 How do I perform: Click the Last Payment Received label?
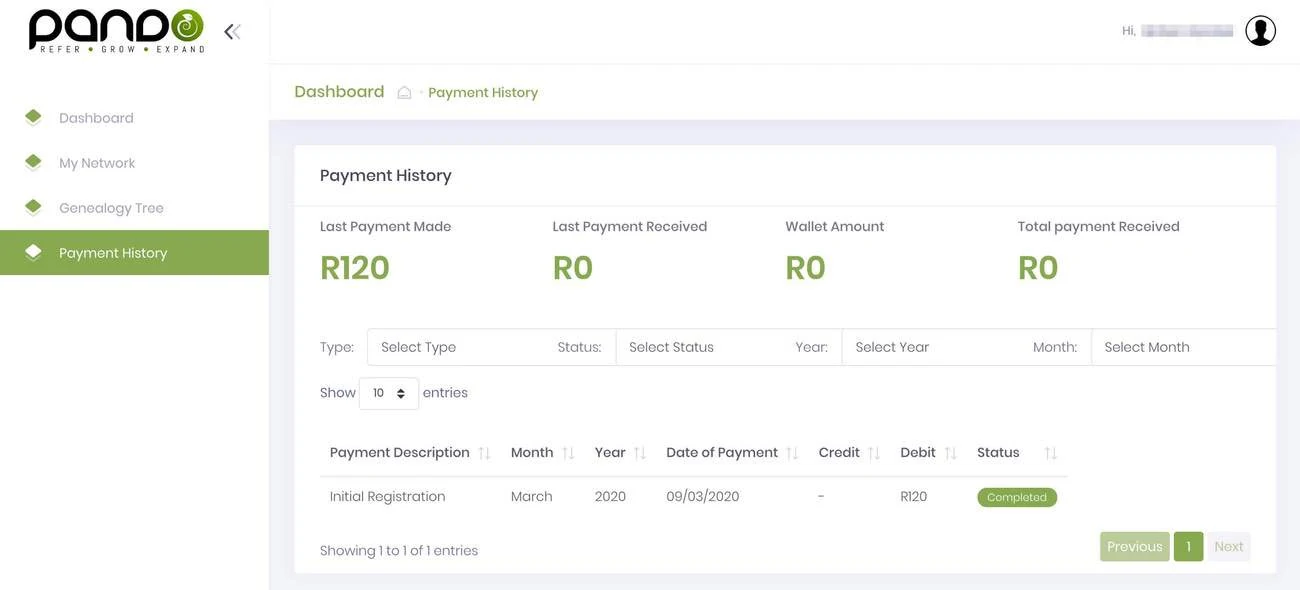point(630,226)
